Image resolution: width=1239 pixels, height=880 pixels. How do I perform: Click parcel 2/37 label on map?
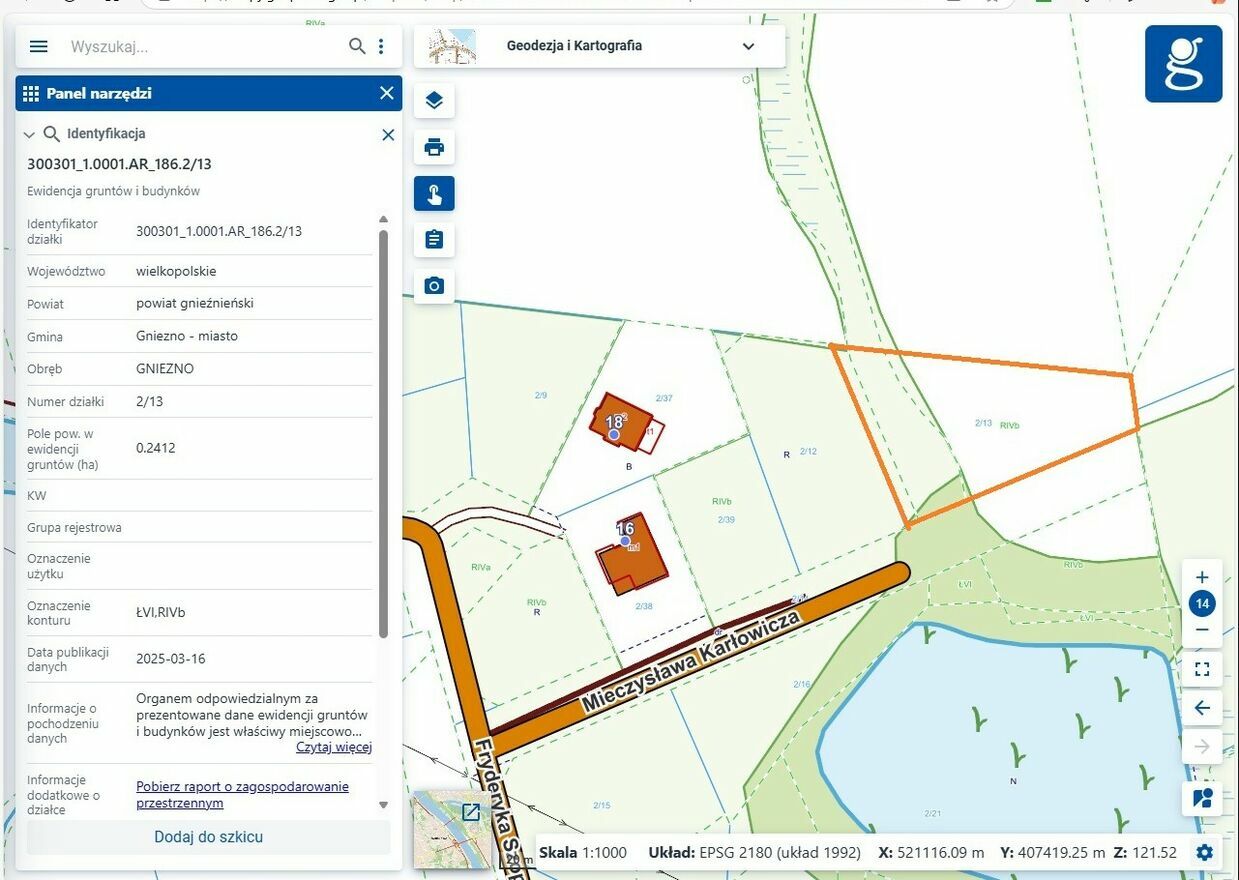pos(664,398)
